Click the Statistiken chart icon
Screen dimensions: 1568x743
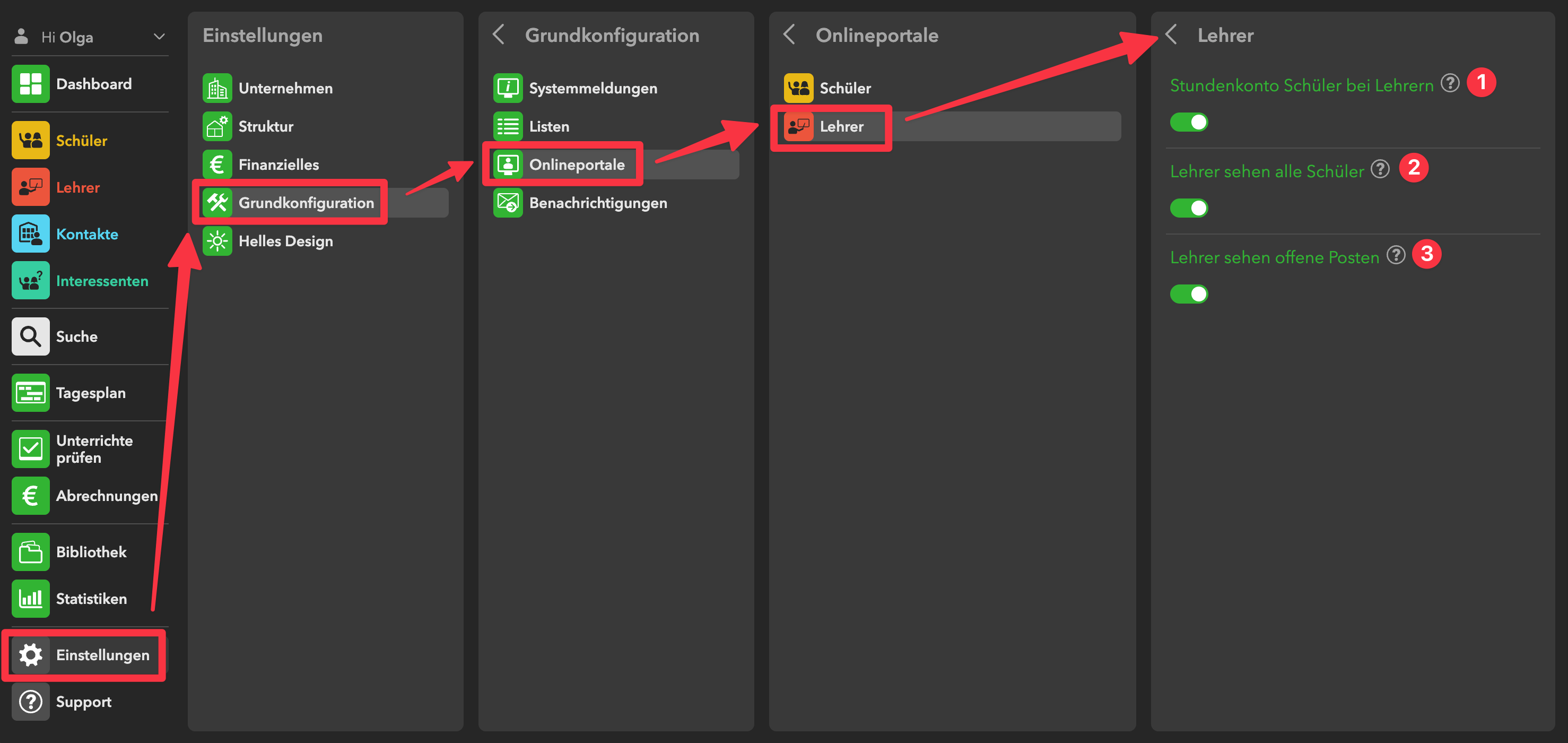pyautogui.click(x=30, y=599)
